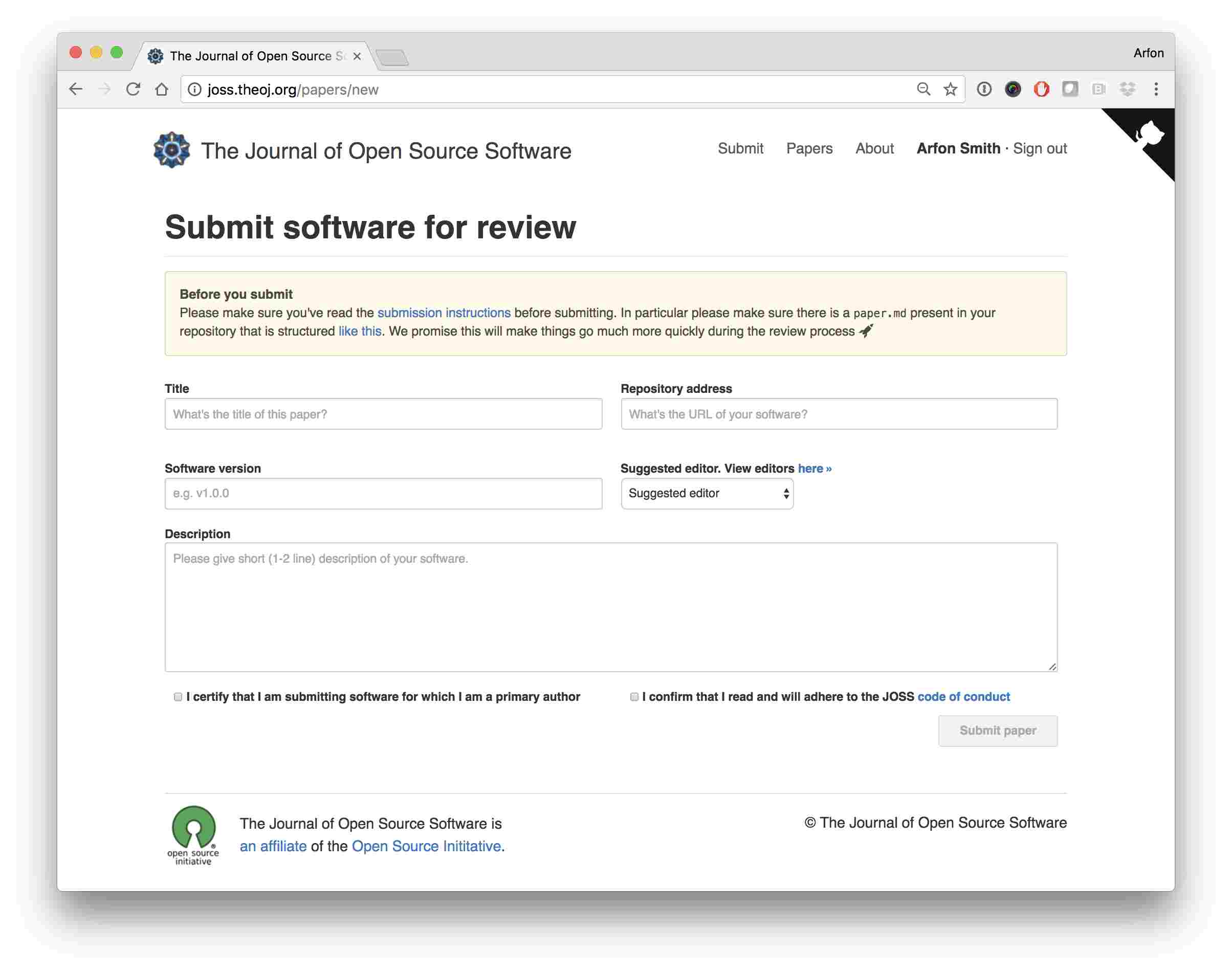Click the Submit paper button

coord(997,731)
